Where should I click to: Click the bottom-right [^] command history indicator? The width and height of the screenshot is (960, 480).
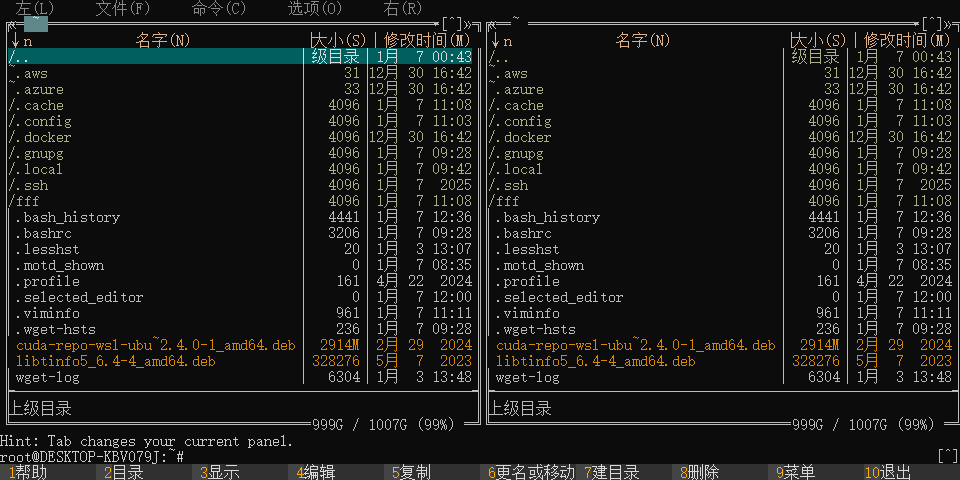pyautogui.click(x=948, y=456)
